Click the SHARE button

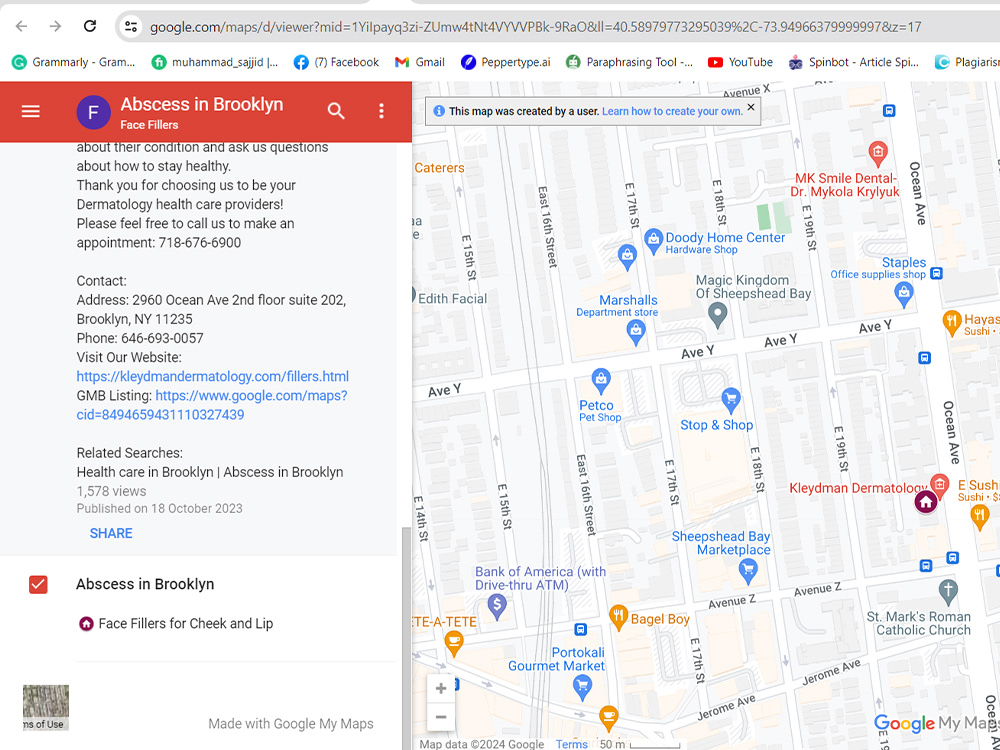click(x=111, y=533)
